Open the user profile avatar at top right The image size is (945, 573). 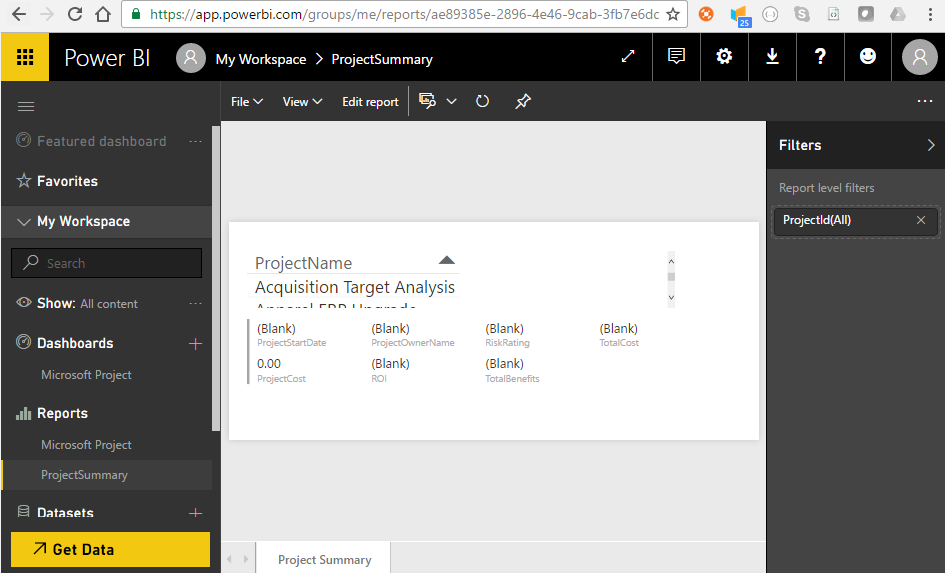tap(919, 57)
